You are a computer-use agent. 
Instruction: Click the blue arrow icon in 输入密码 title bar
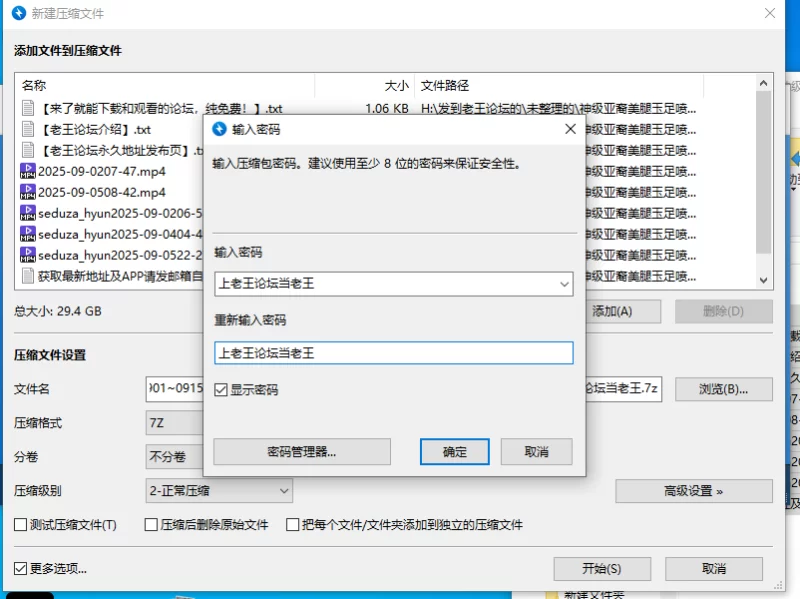(217, 129)
